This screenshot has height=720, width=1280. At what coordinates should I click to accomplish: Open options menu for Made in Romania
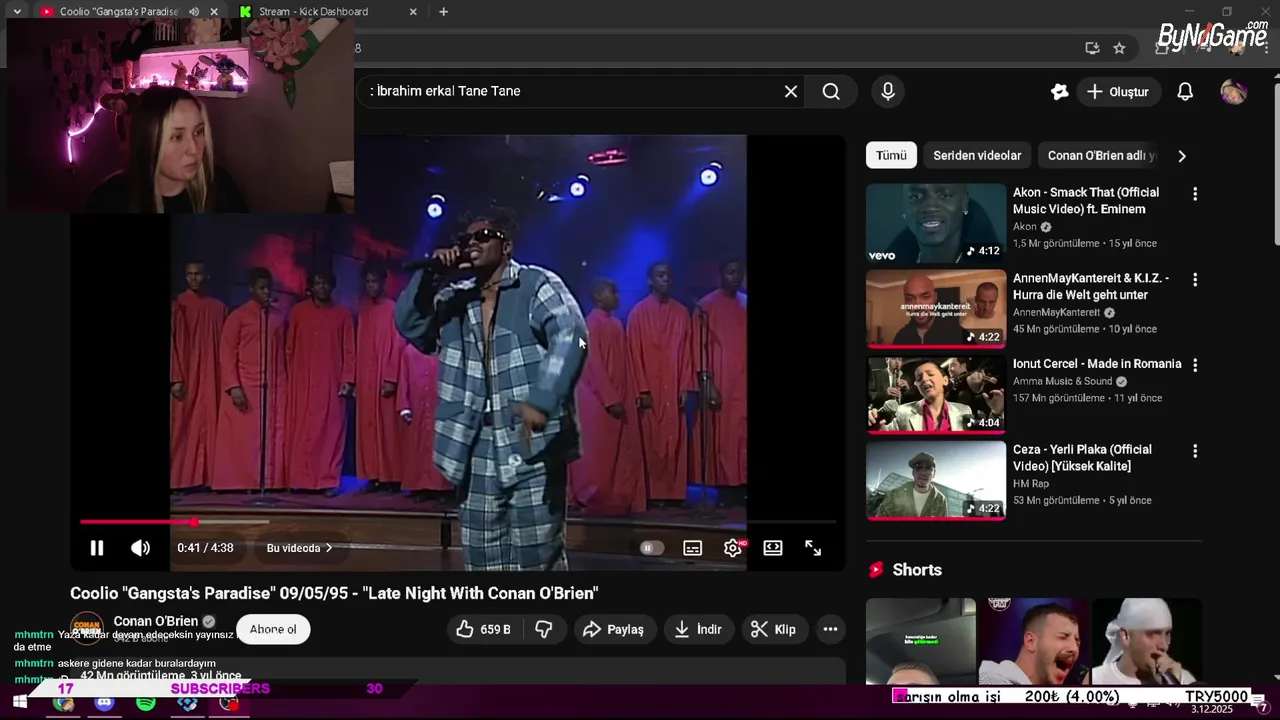[1194, 365]
